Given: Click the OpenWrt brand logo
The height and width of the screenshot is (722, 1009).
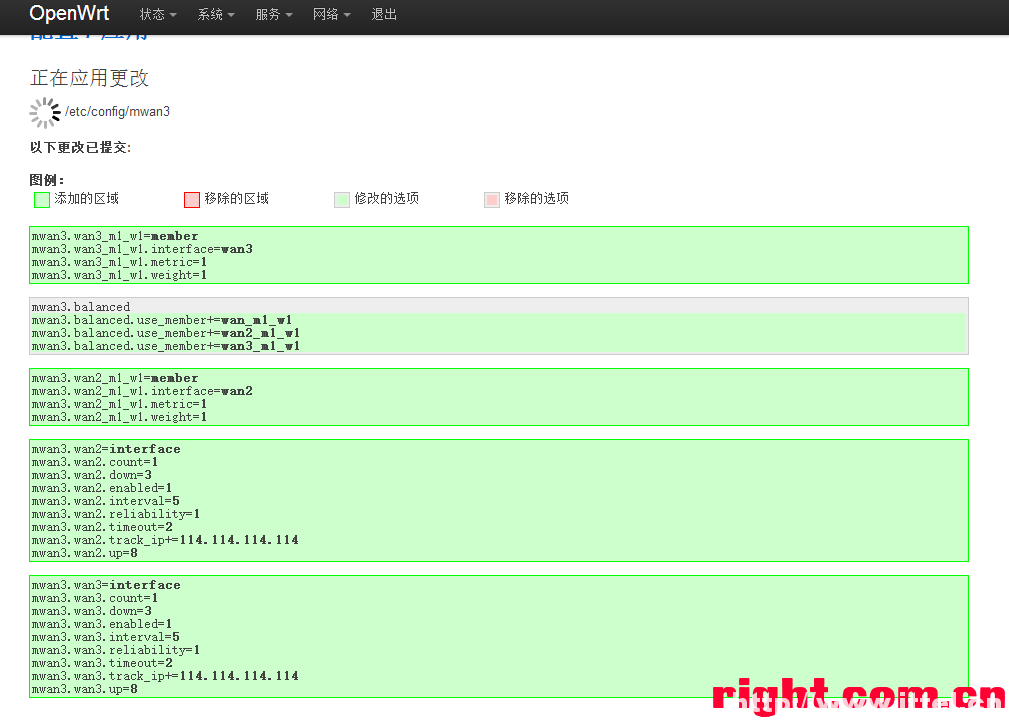Looking at the screenshot, I should pyautogui.click(x=69, y=13).
